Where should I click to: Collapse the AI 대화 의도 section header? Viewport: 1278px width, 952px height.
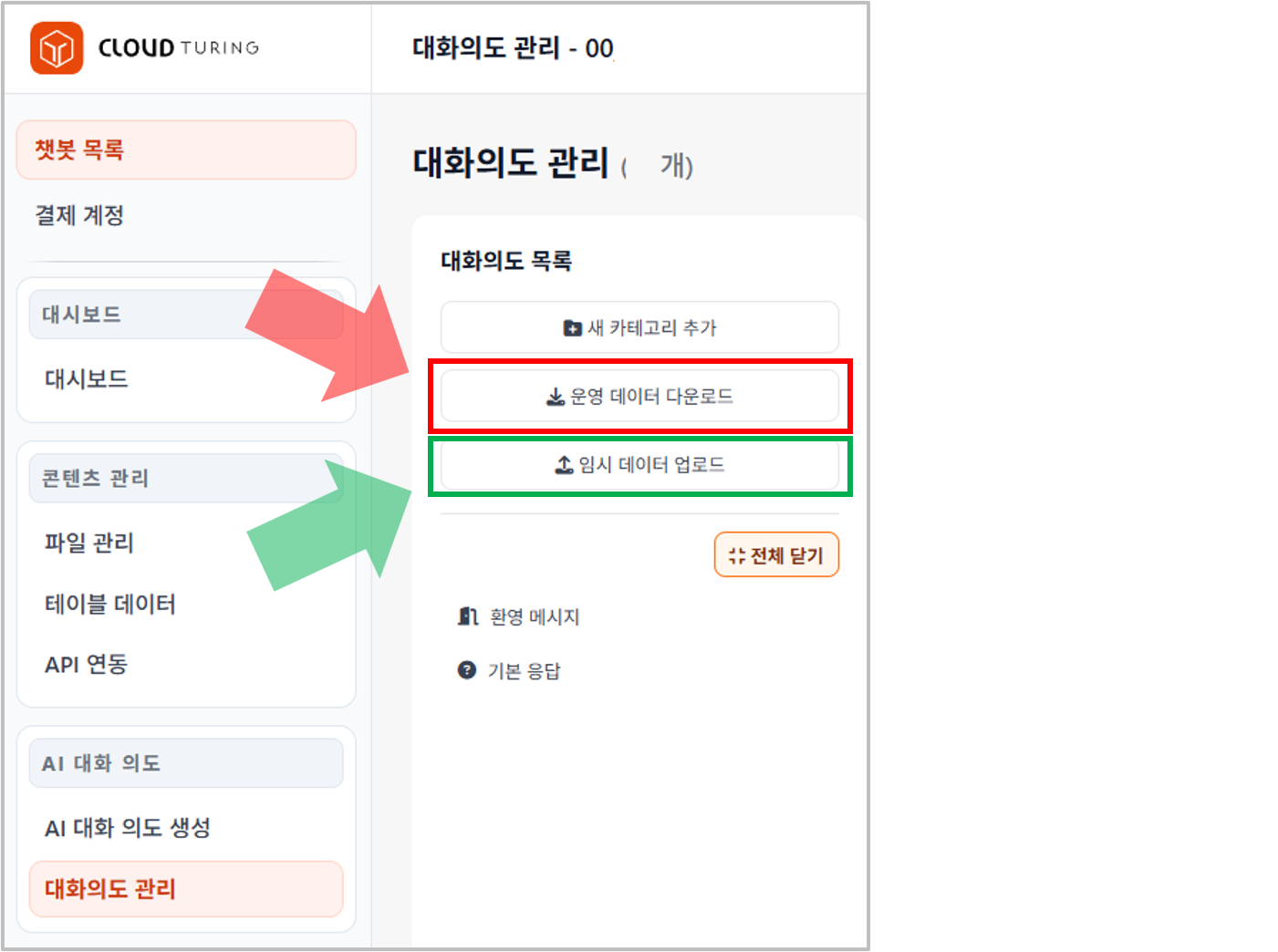click(x=186, y=763)
